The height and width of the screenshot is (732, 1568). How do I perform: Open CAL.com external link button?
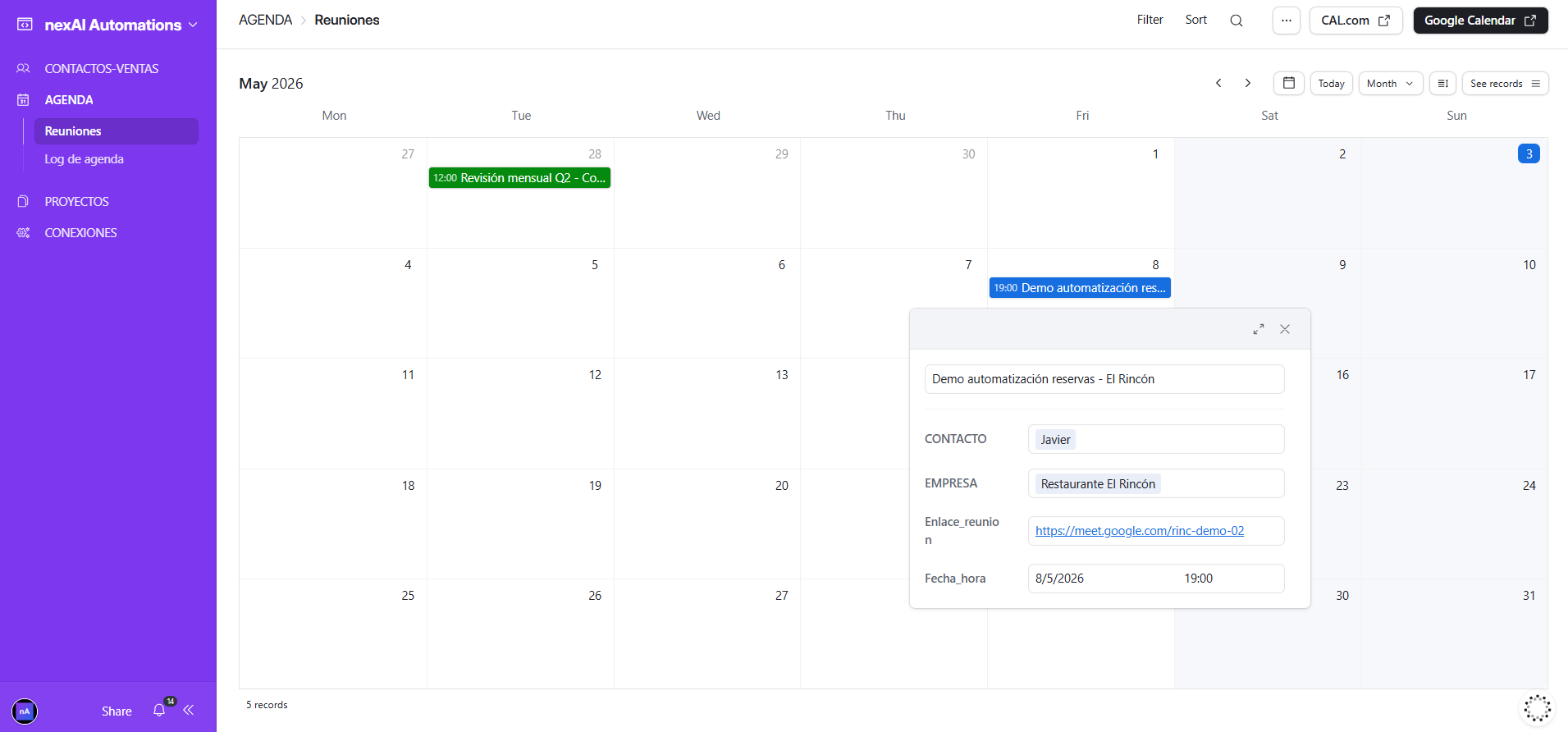[x=1355, y=21]
